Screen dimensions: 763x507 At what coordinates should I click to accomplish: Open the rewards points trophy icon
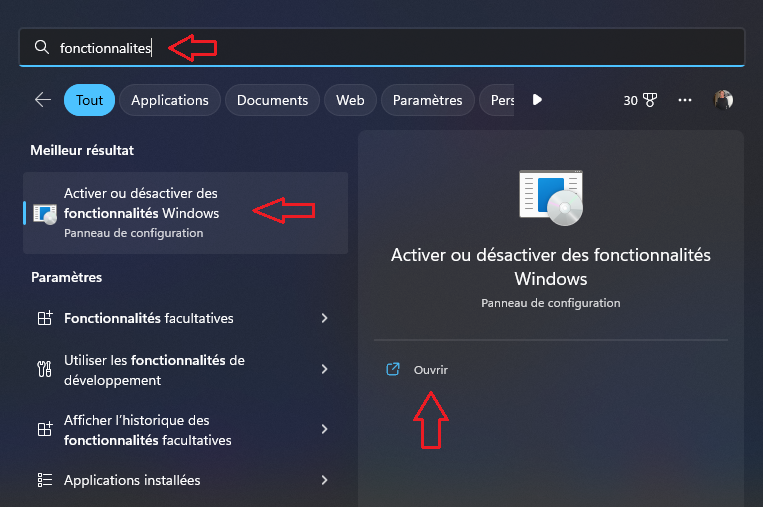pyautogui.click(x=650, y=100)
